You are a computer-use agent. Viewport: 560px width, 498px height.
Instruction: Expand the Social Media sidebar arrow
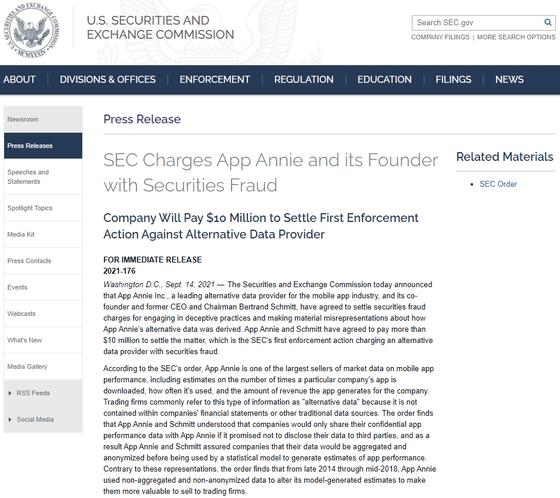[10, 419]
